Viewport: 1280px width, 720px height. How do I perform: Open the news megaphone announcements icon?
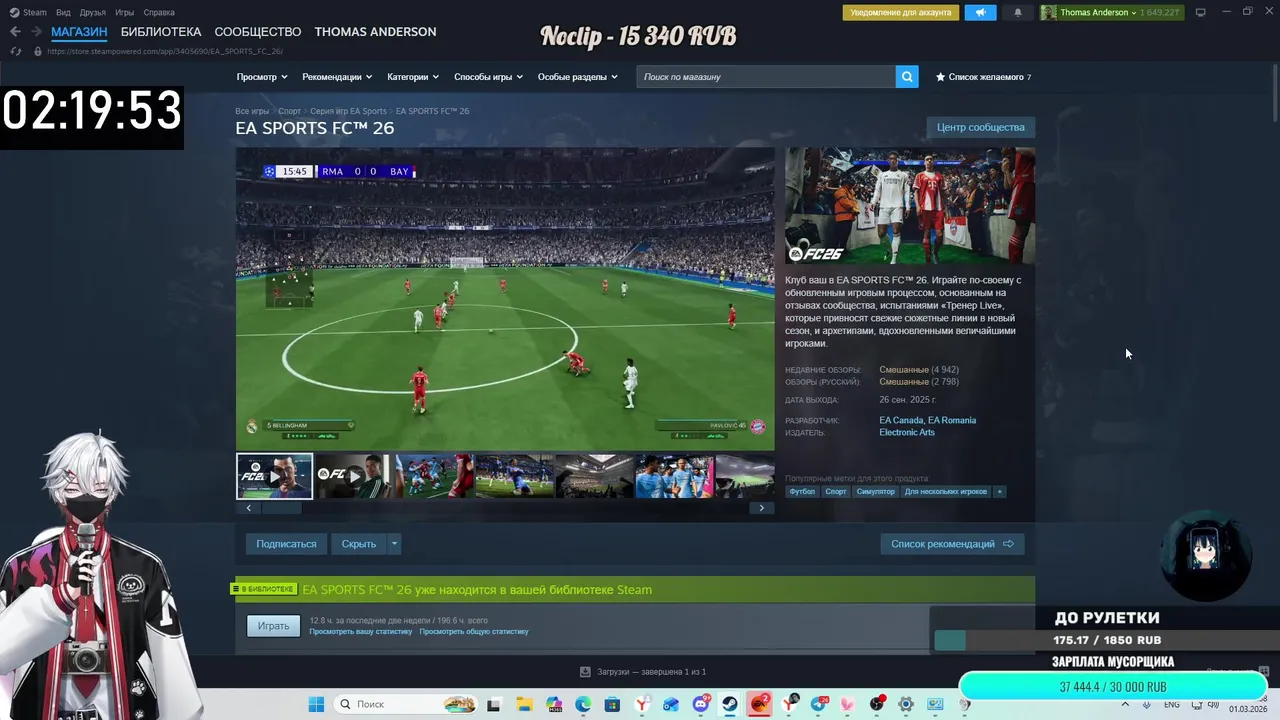(980, 13)
